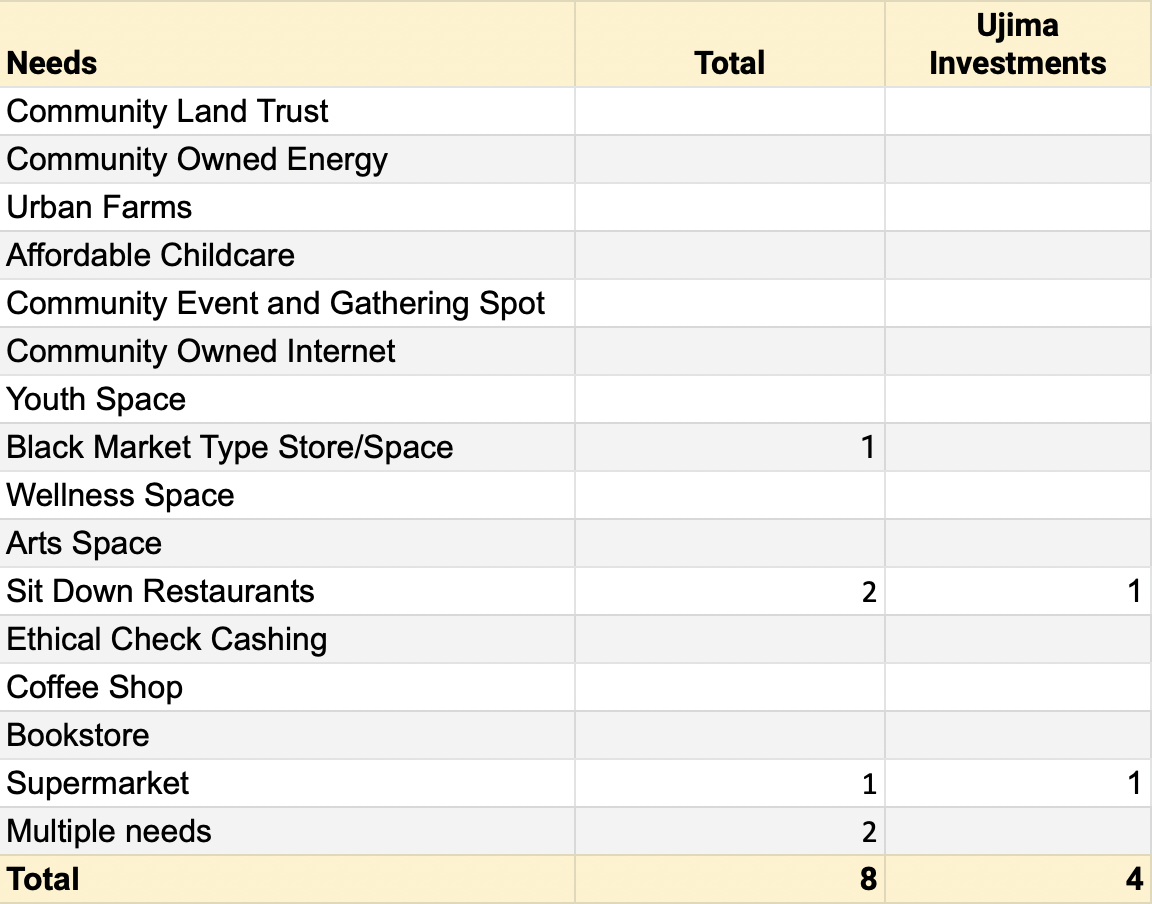The width and height of the screenshot is (1152, 904).
Task: Select the Community Land Trust cell
Action: [x=167, y=111]
